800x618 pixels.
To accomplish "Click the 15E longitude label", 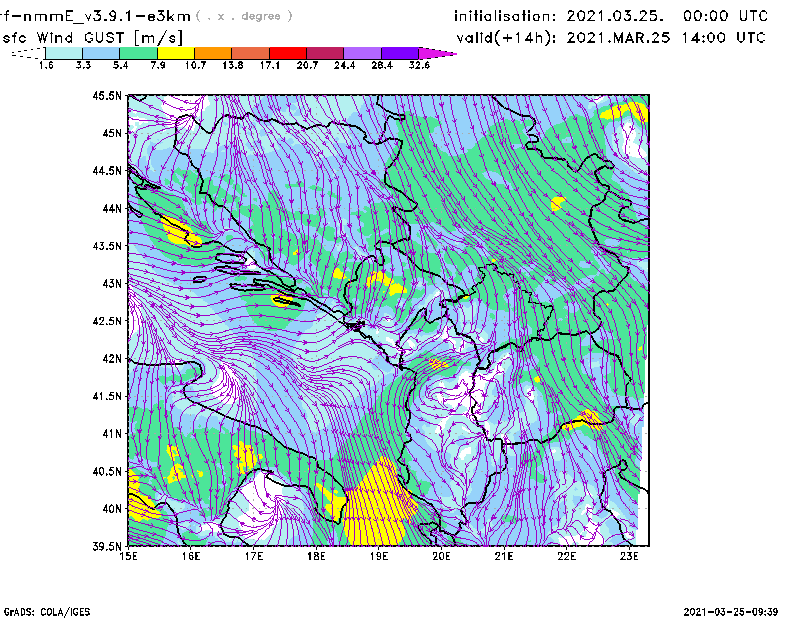I will 128,556.
